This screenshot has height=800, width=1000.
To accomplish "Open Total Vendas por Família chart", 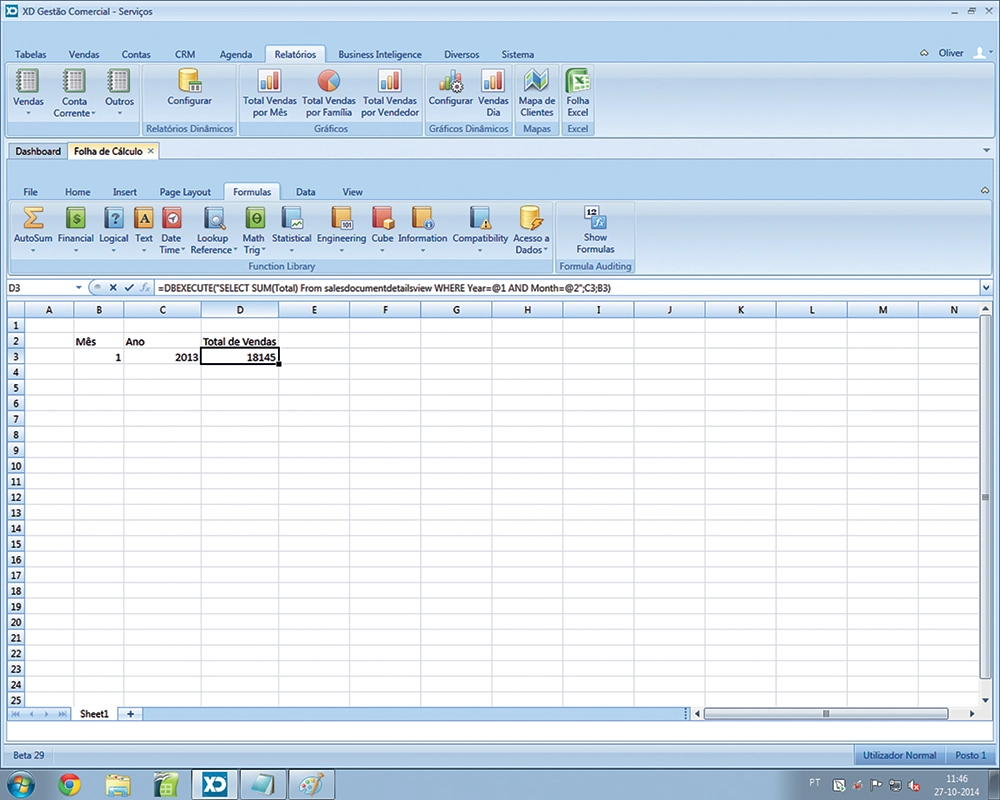I will tap(329, 82).
